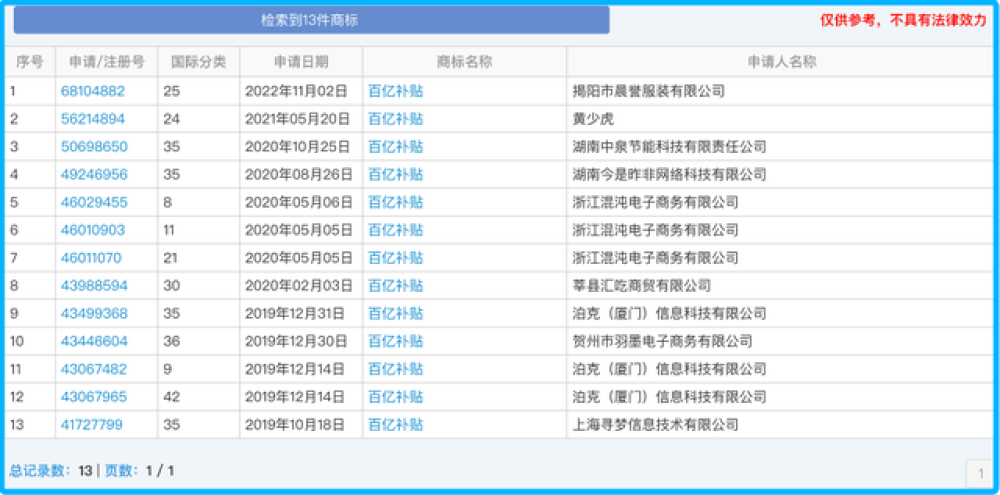
Task: Click classification 36 in row 10
Action: click(172, 341)
